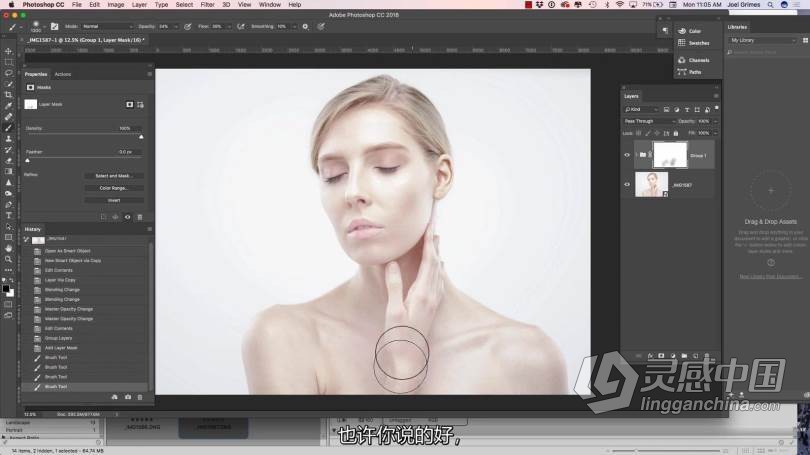Open layer Fill dropdown arrow
Screen dimensions: 810x455
click(715, 133)
